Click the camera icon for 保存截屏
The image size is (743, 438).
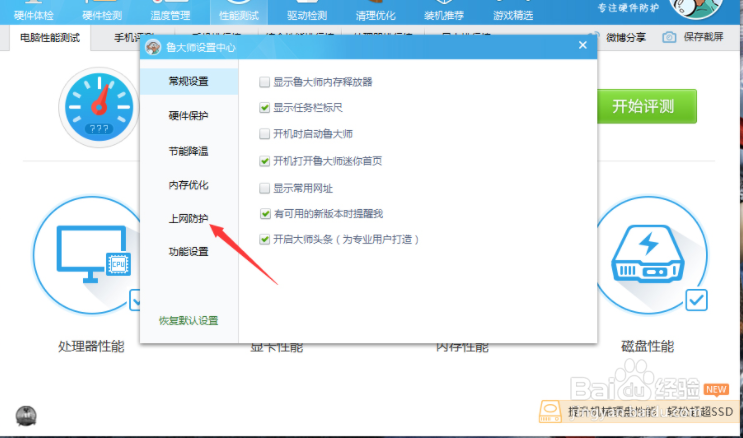pos(669,37)
